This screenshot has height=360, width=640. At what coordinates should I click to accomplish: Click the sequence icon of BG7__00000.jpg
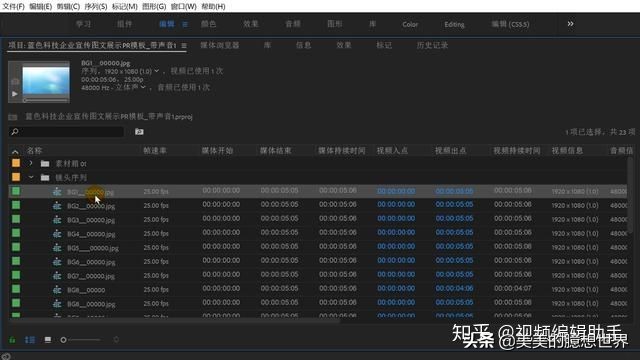(x=57, y=276)
